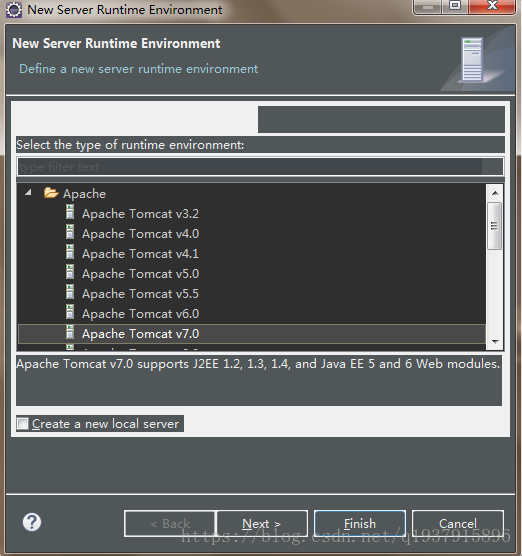Click the server icon beside Tomcat v4.0
This screenshot has height=556, width=522.
[70, 232]
